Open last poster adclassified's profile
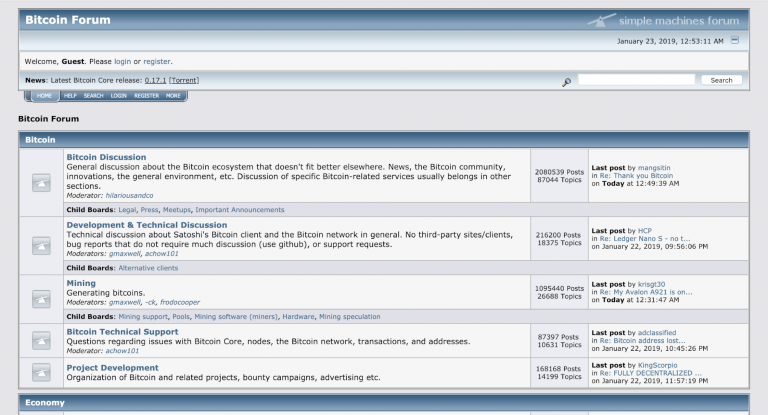The image size is (768, 415). [x=657, y=333]
